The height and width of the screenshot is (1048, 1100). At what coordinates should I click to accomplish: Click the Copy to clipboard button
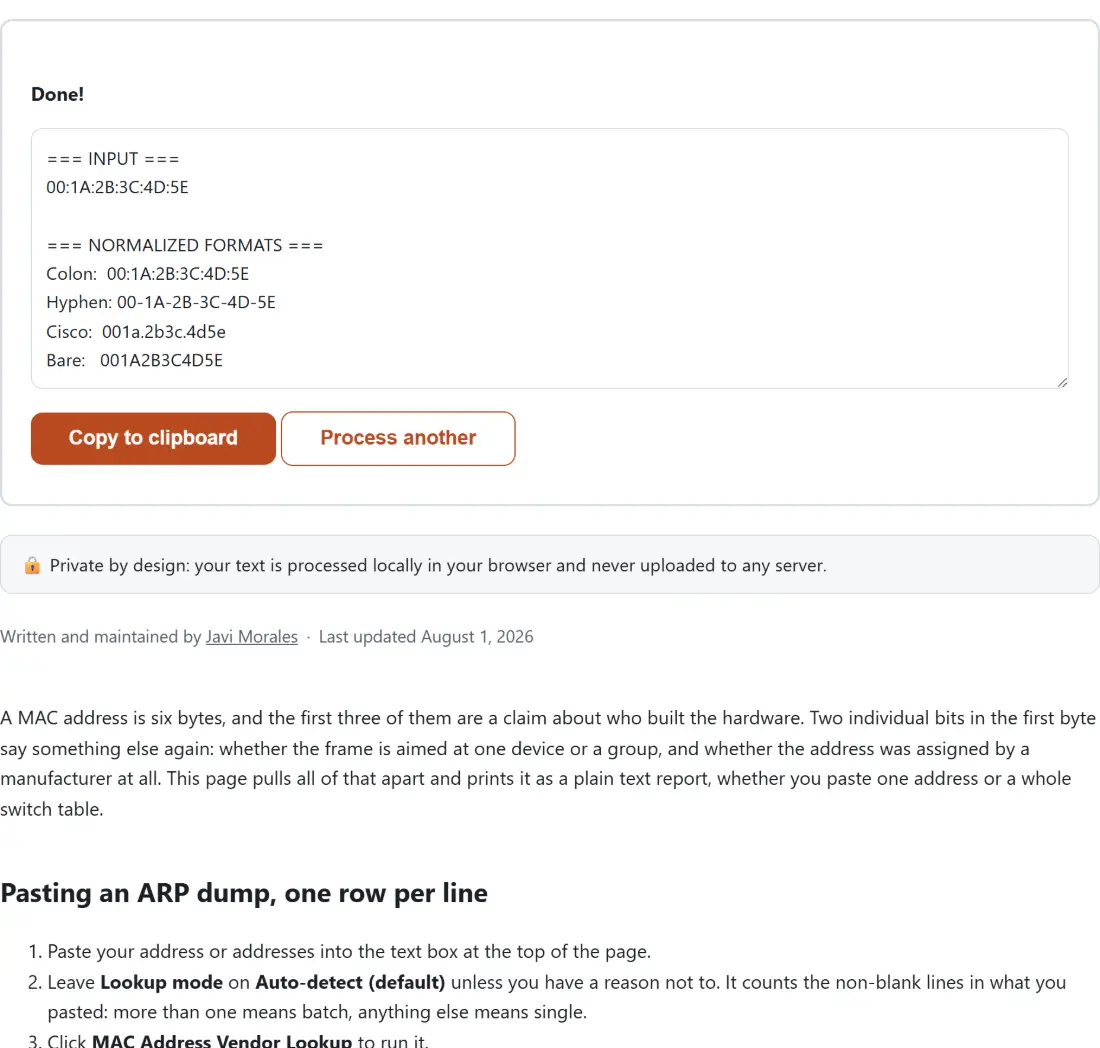tap(153, 438)
